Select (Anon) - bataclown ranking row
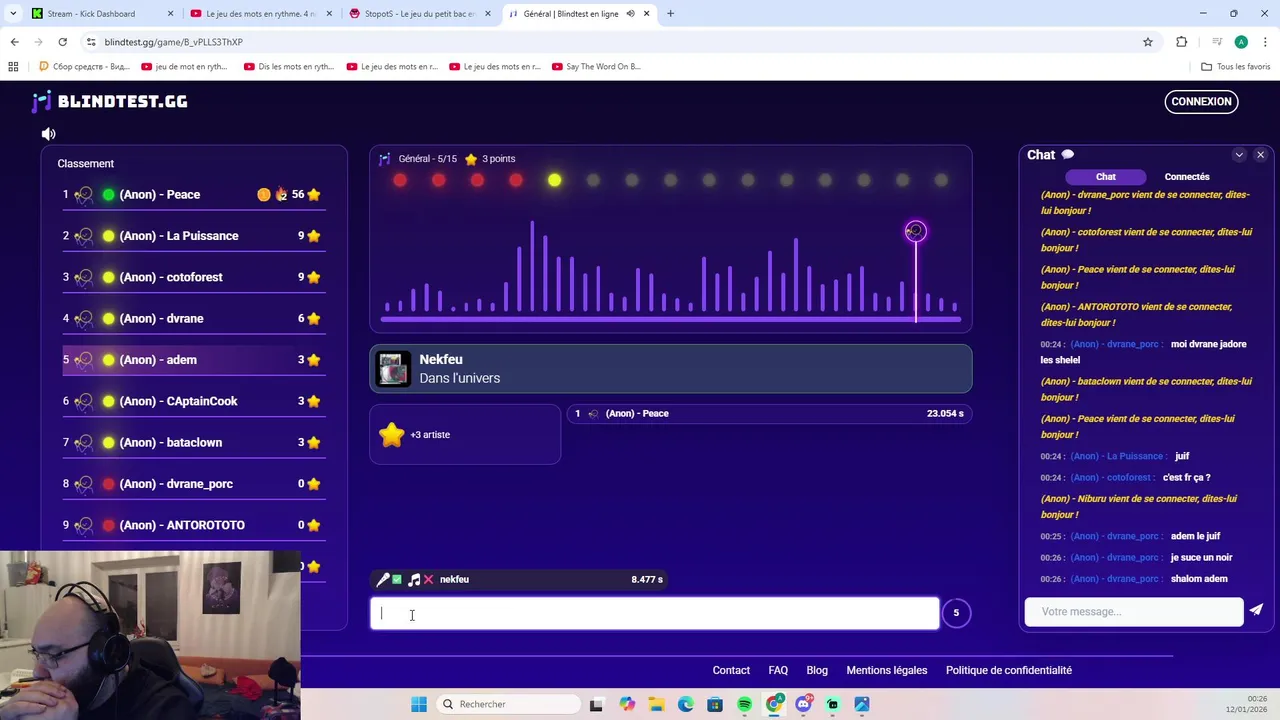 [193, 442]
